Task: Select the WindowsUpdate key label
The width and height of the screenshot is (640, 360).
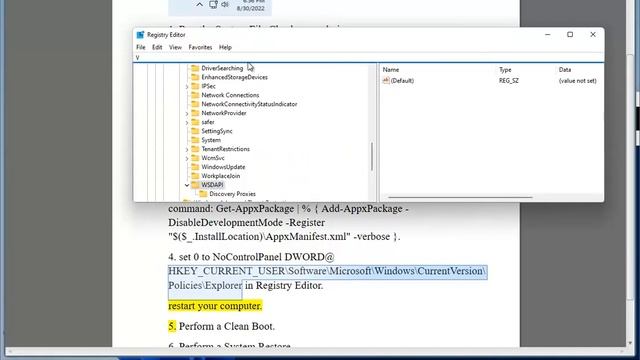Action: tap(223, 167)
